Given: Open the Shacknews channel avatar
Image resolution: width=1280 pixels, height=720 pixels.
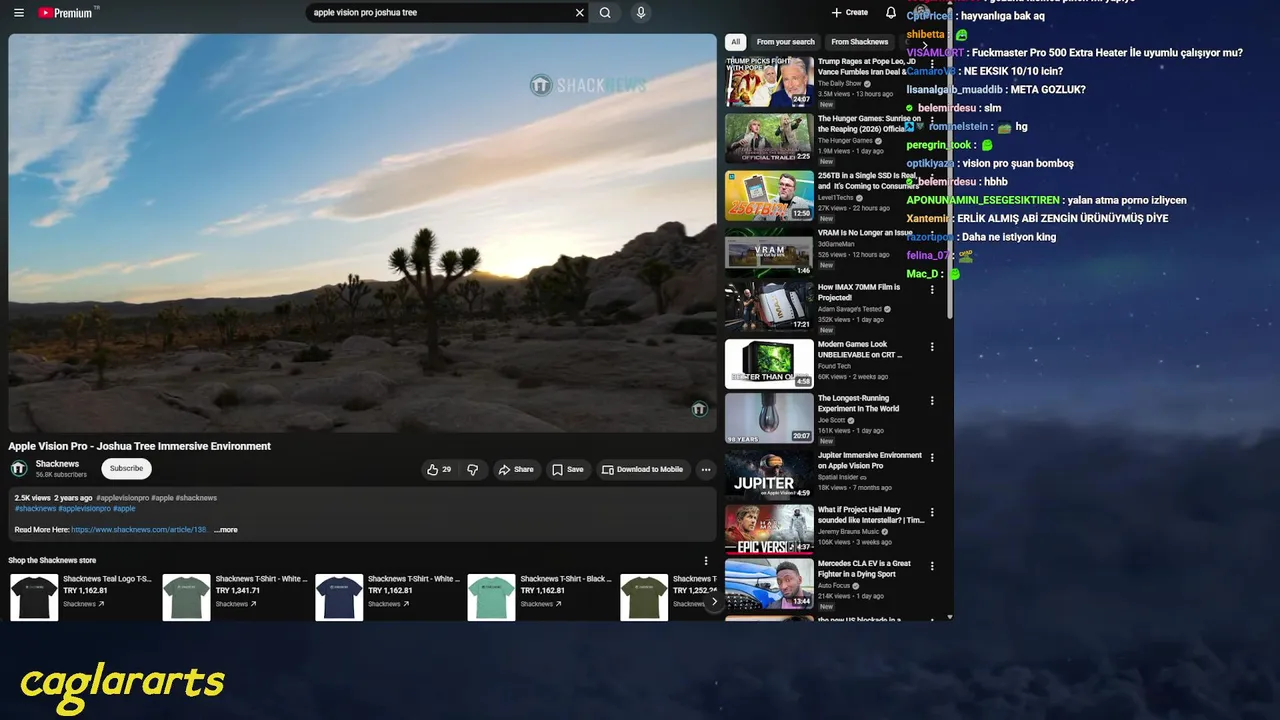Looking at the screenshot, I should [x=19, y=468].
